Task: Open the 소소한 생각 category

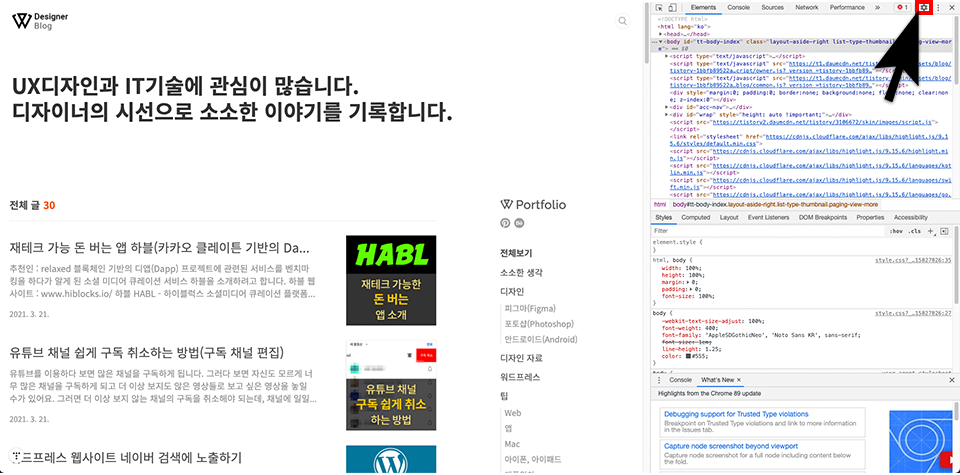Action: tap(521, 272)
